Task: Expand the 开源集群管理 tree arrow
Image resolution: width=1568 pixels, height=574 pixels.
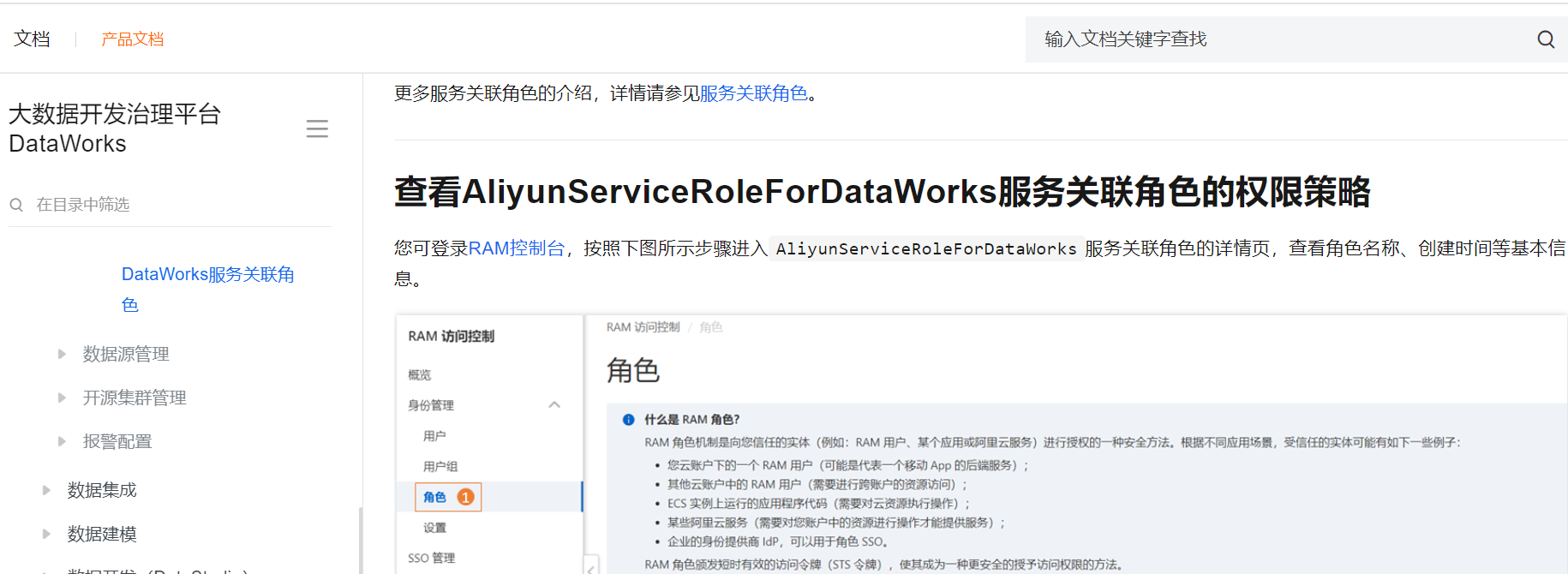Action: [62, 398]
